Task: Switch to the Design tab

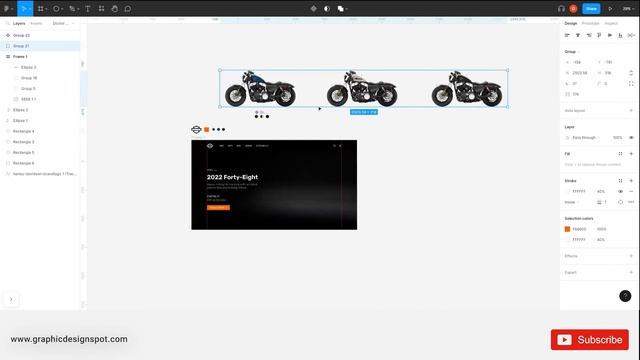Action: (571, 23)
